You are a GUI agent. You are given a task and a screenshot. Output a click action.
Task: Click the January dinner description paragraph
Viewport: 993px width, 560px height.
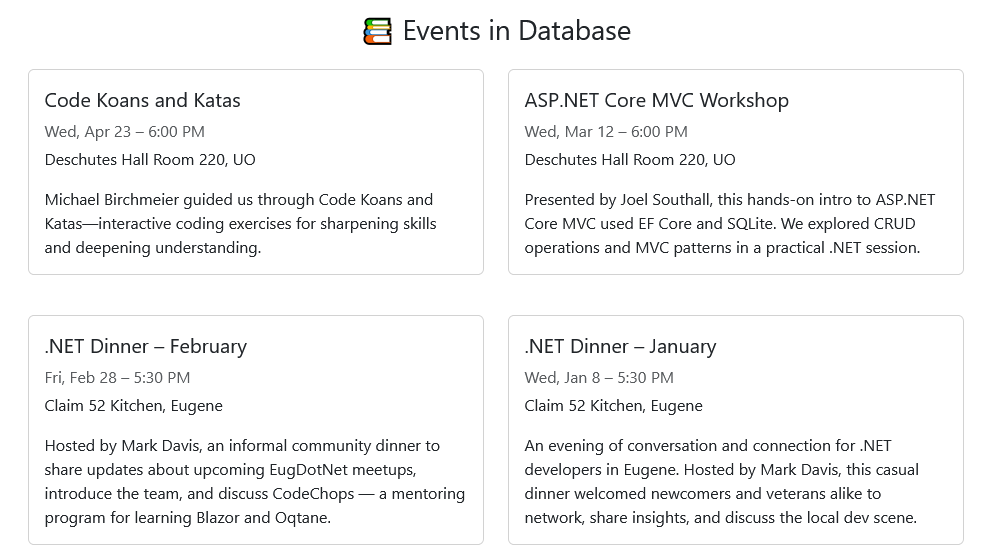[721, 481]
